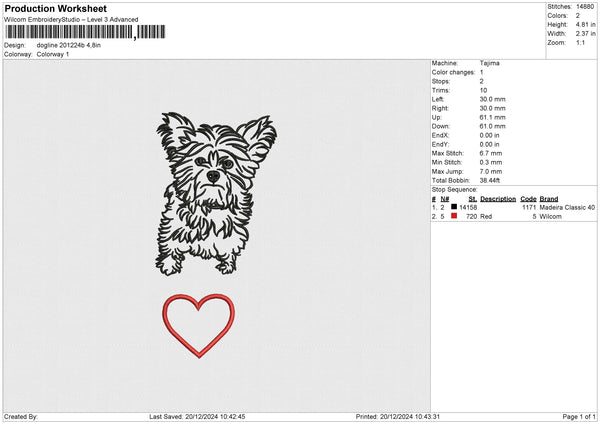Click the Code column header
This screenshot has height=424, width=600.
click(528, 199)
